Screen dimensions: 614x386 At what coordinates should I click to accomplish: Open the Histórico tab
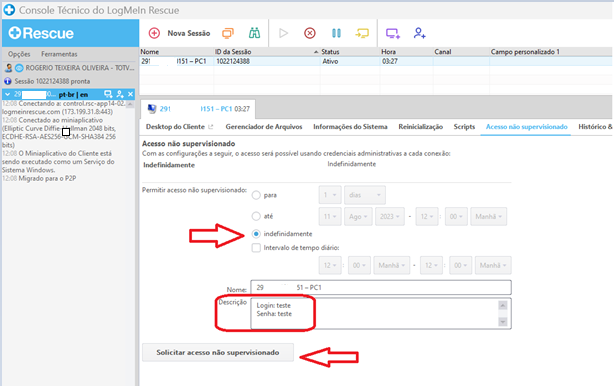[595, 127]
